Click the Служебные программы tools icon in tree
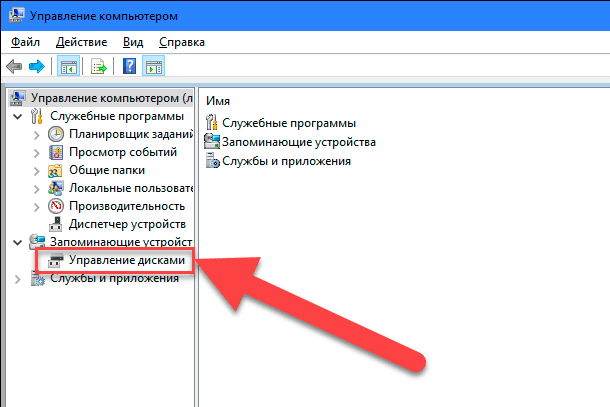The height and width of the screenshot is (407, 610). click(x=37, y=116)
